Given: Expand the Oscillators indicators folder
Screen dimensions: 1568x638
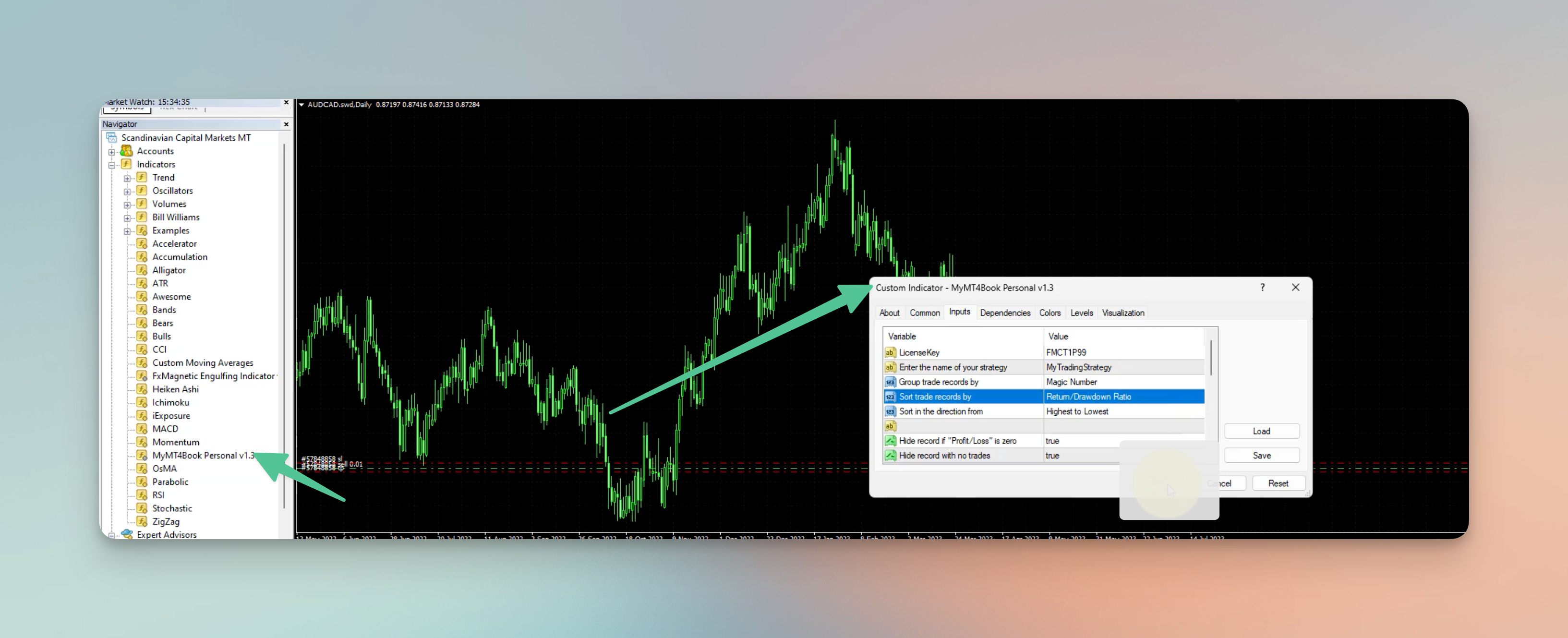Looking at the screenshot, I should pyautogui.click(x=127, y=192).
